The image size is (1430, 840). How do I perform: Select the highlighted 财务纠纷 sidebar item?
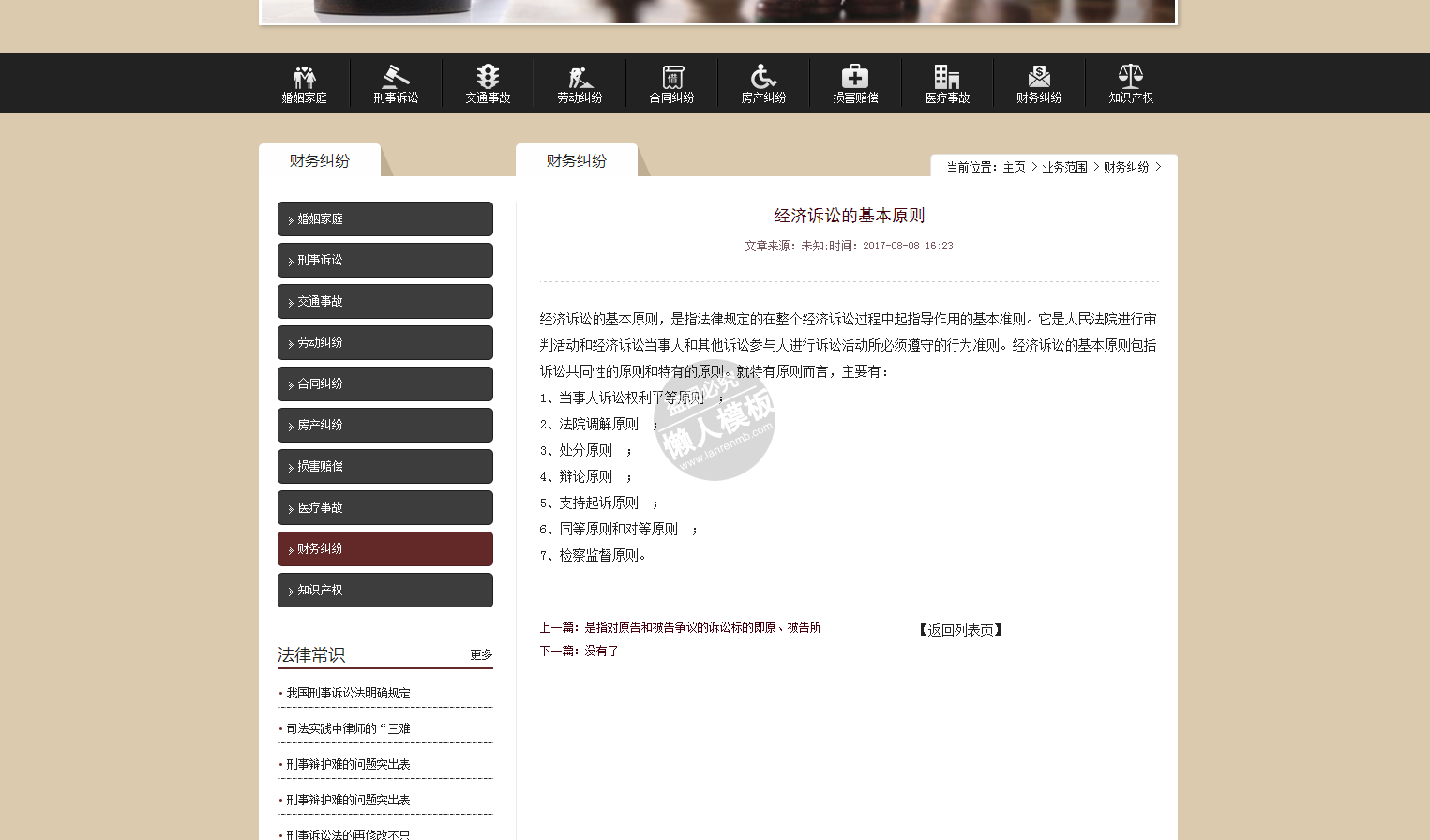[384, 549]
